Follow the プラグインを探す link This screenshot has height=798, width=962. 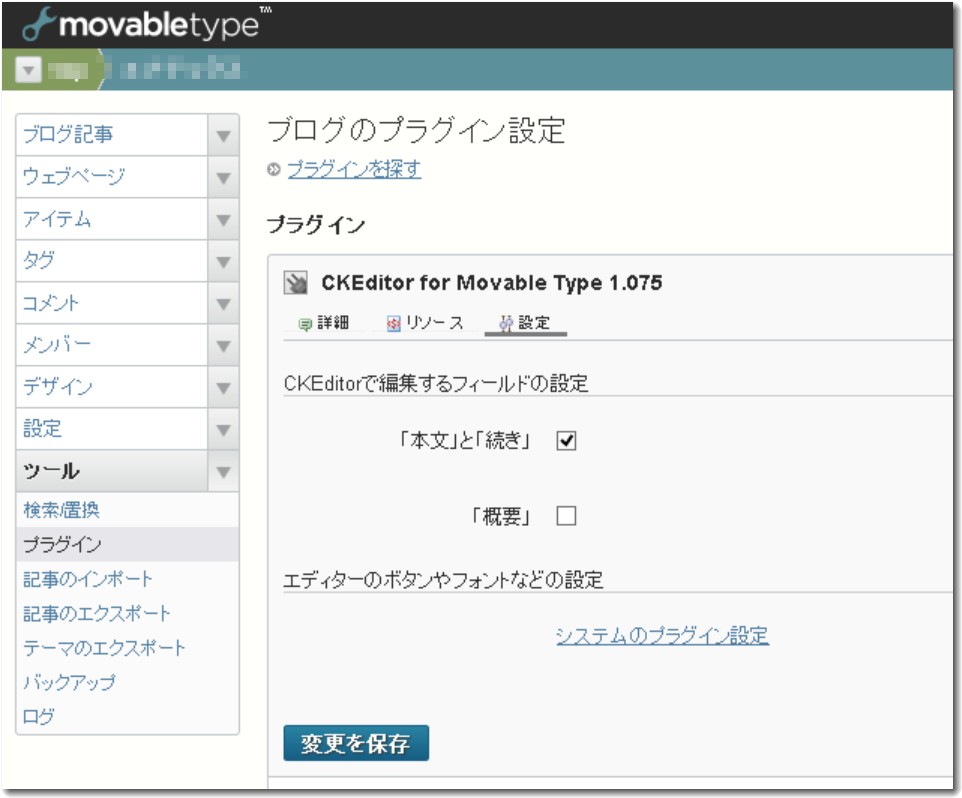354,170
